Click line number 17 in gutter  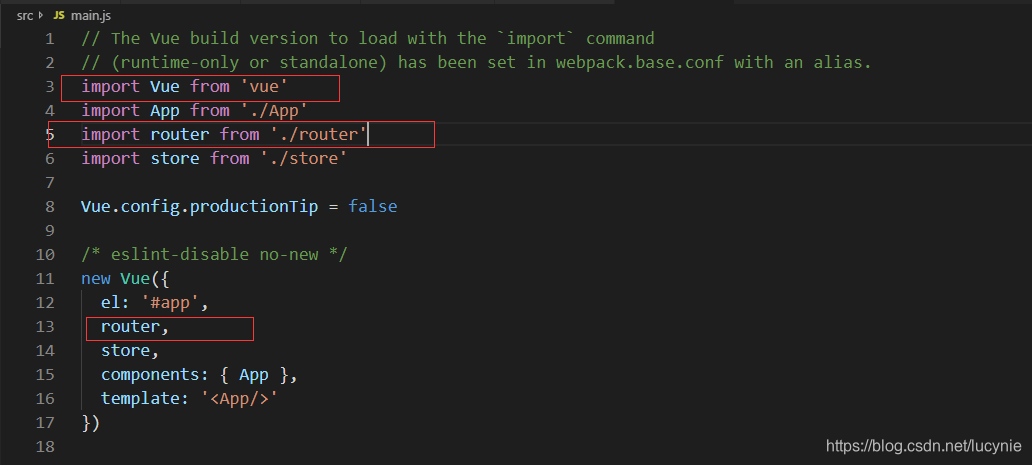pyautogui.click(x=45, y=422)
